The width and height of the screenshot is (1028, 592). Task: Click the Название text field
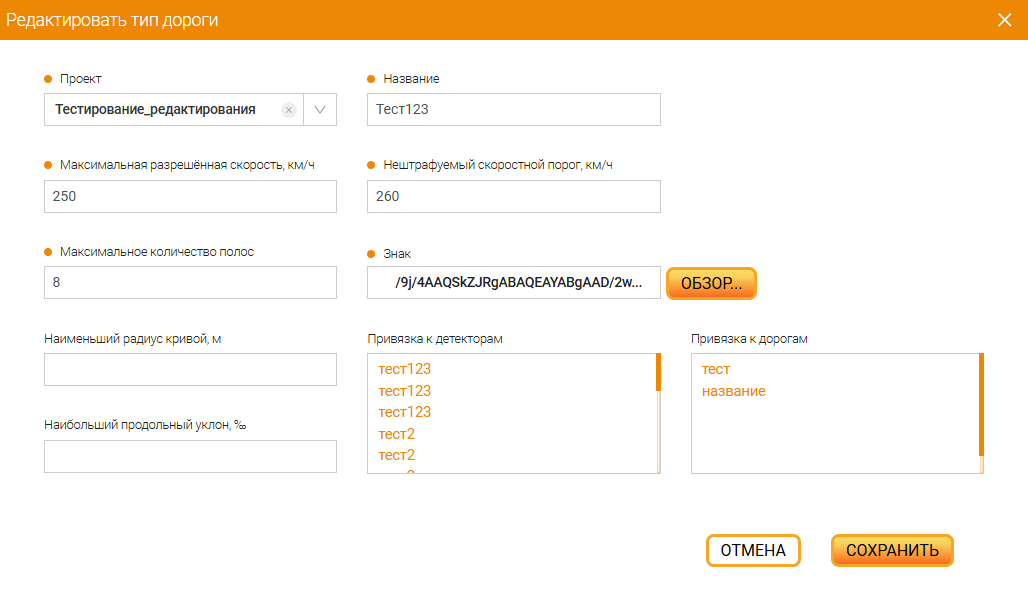(x=513, y=110)
